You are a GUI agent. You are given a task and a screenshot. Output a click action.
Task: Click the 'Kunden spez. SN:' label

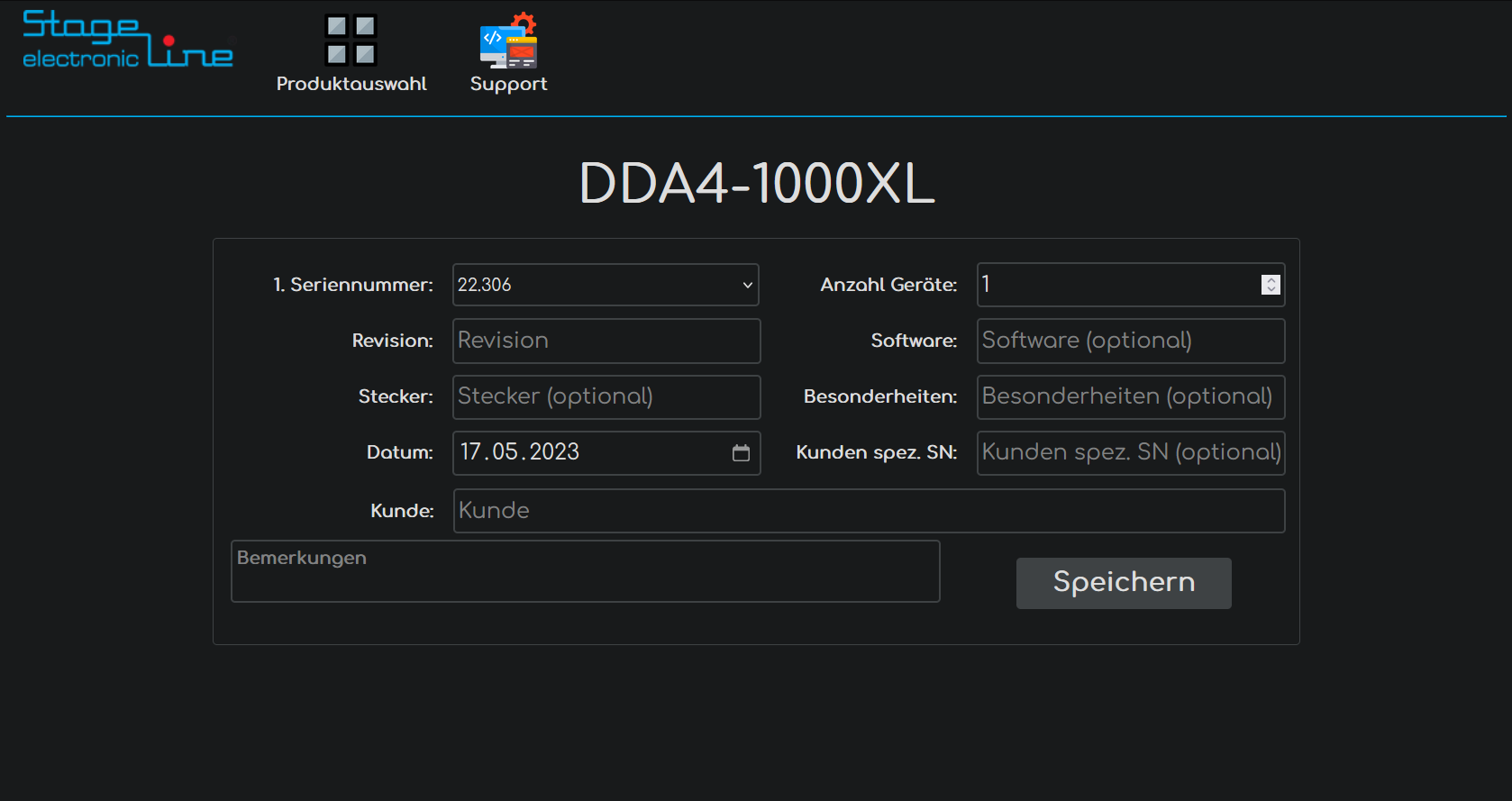[877, 452]
